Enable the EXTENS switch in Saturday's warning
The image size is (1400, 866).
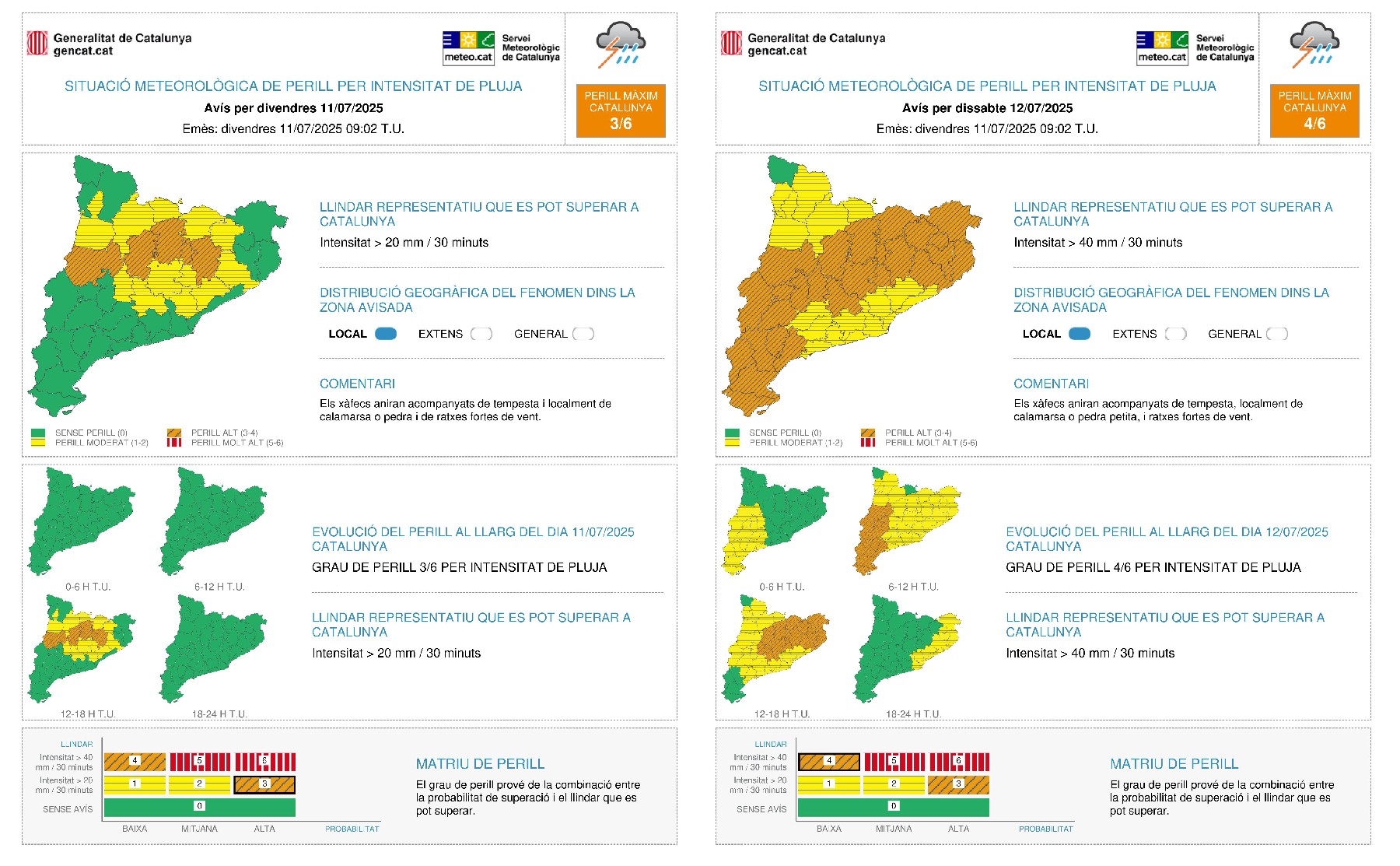(x=1176, y=334)
